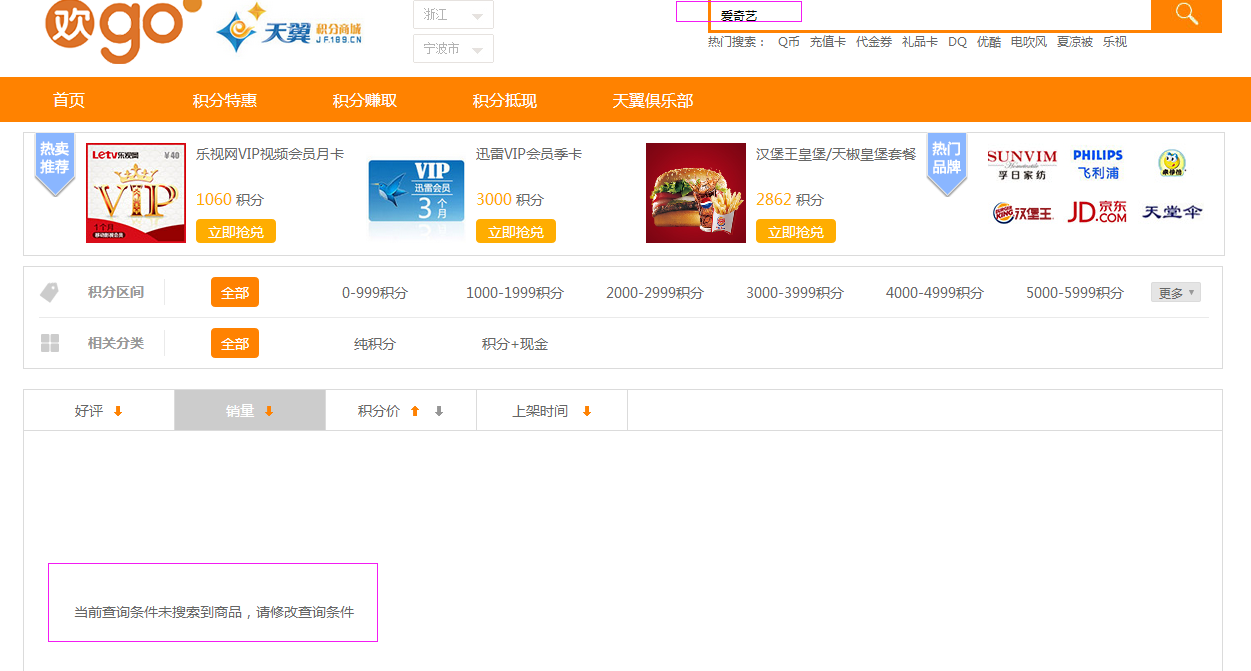1251x671 pixels.
Task: Click the 销量 sort arrow icon
Action: pyautogui.click(x=269, y=411)
